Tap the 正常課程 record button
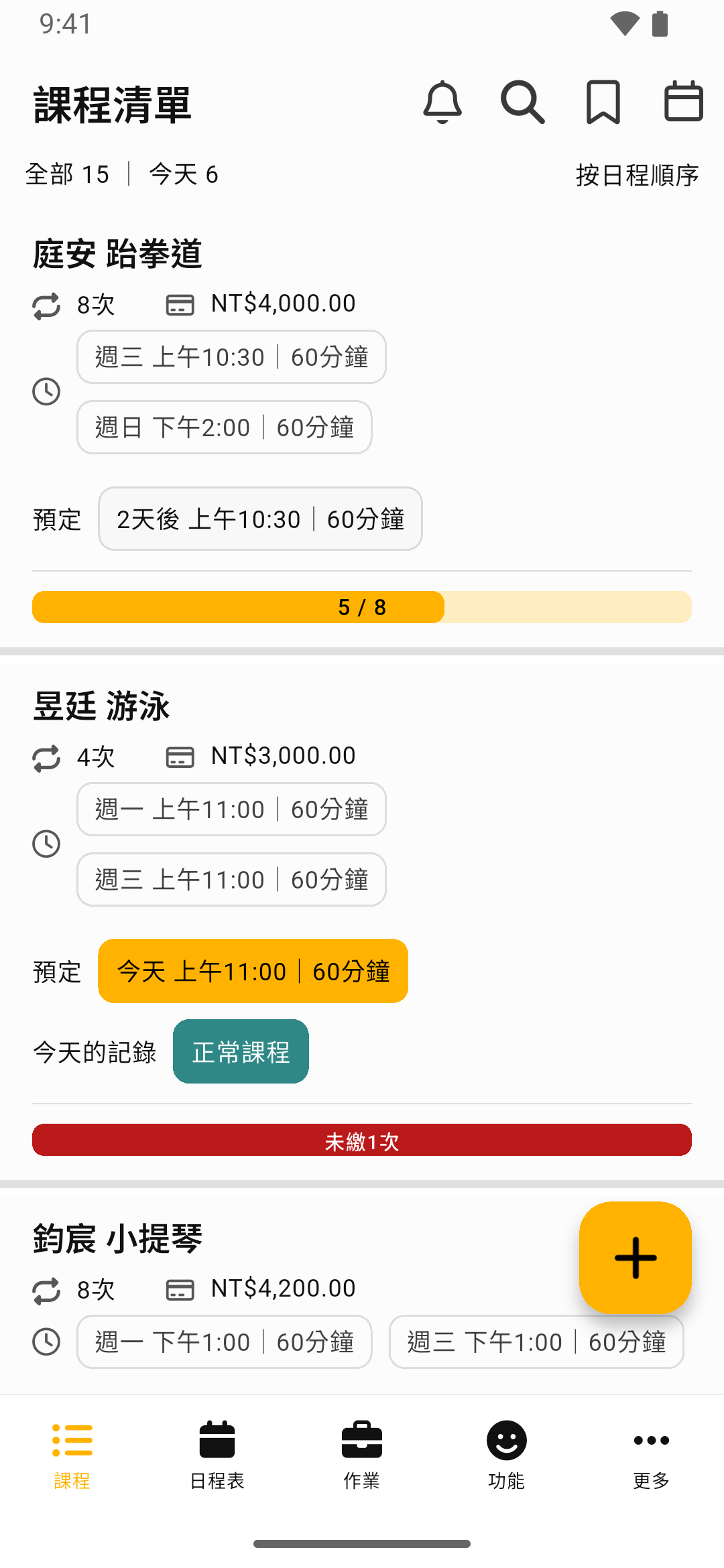 (x=241, y=1051)
